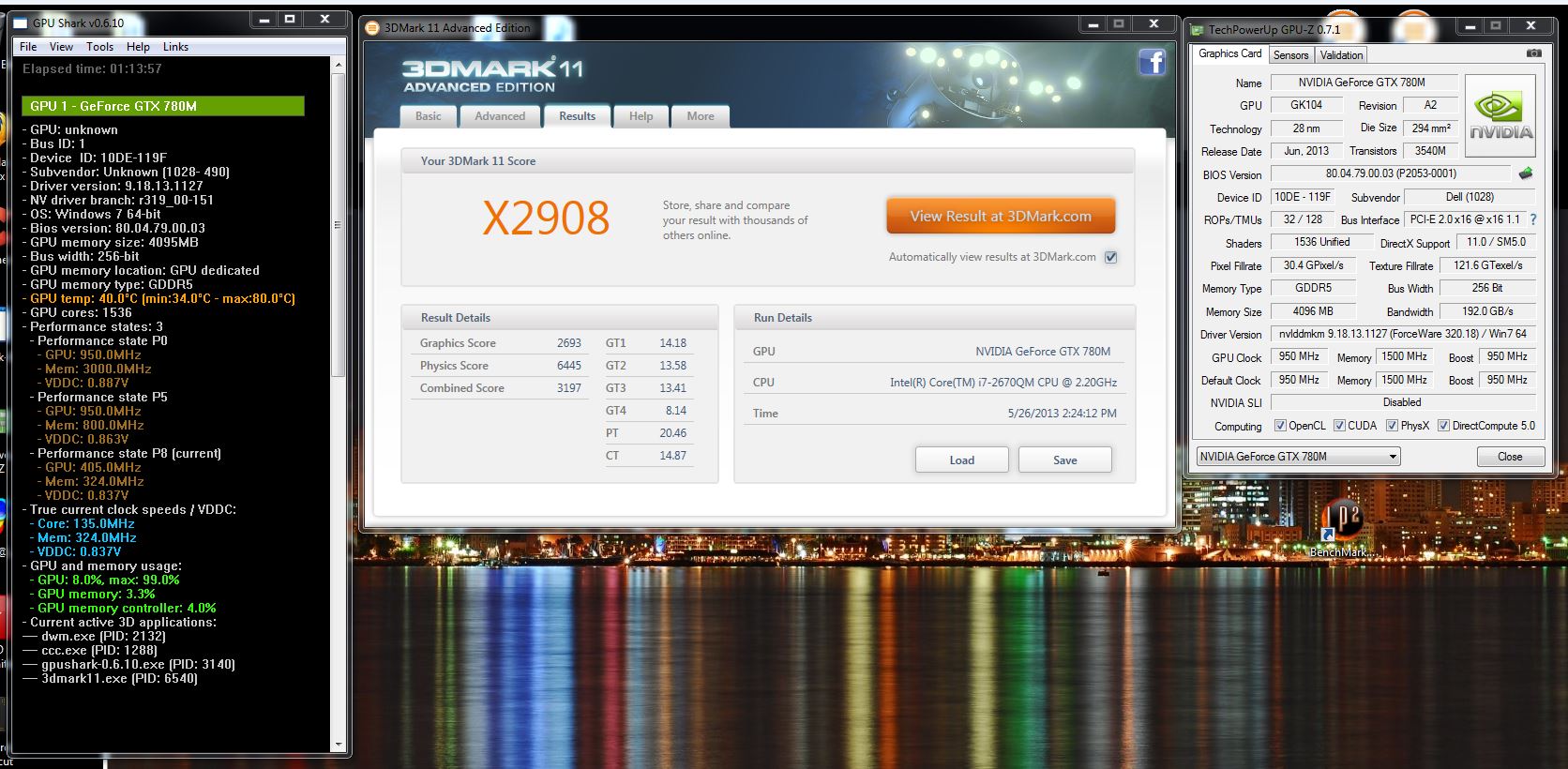Click the Bandwidth 192.0 GB/s field
The height and width of the screenshot is (769, 1568).
pos(1487,311)
